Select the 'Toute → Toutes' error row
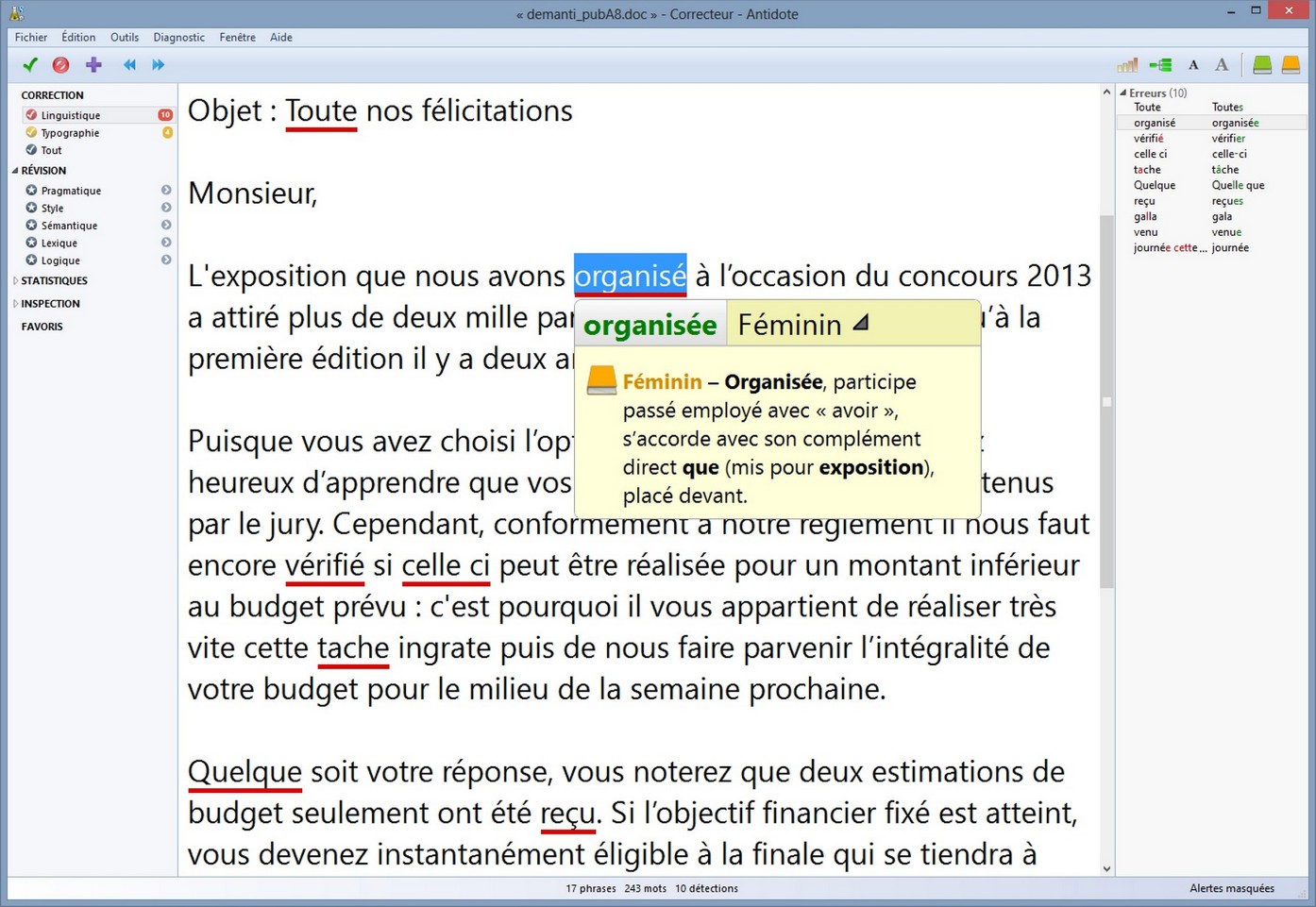This screenshot has height=907, width=1316. click(1212, 108)
